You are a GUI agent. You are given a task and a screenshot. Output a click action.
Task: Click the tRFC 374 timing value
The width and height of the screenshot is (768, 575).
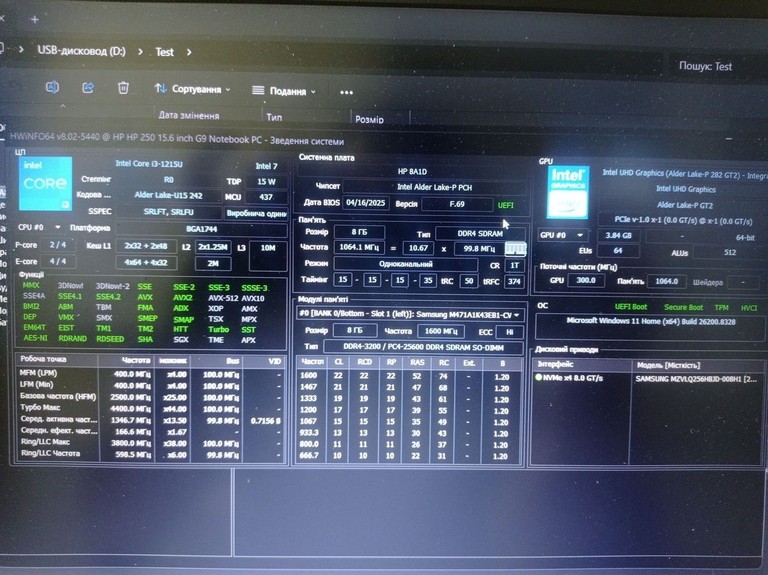click(514, 281)
